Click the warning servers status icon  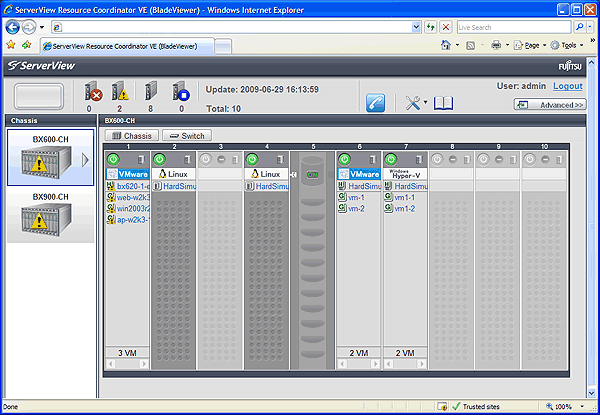(x=120, y=91)
